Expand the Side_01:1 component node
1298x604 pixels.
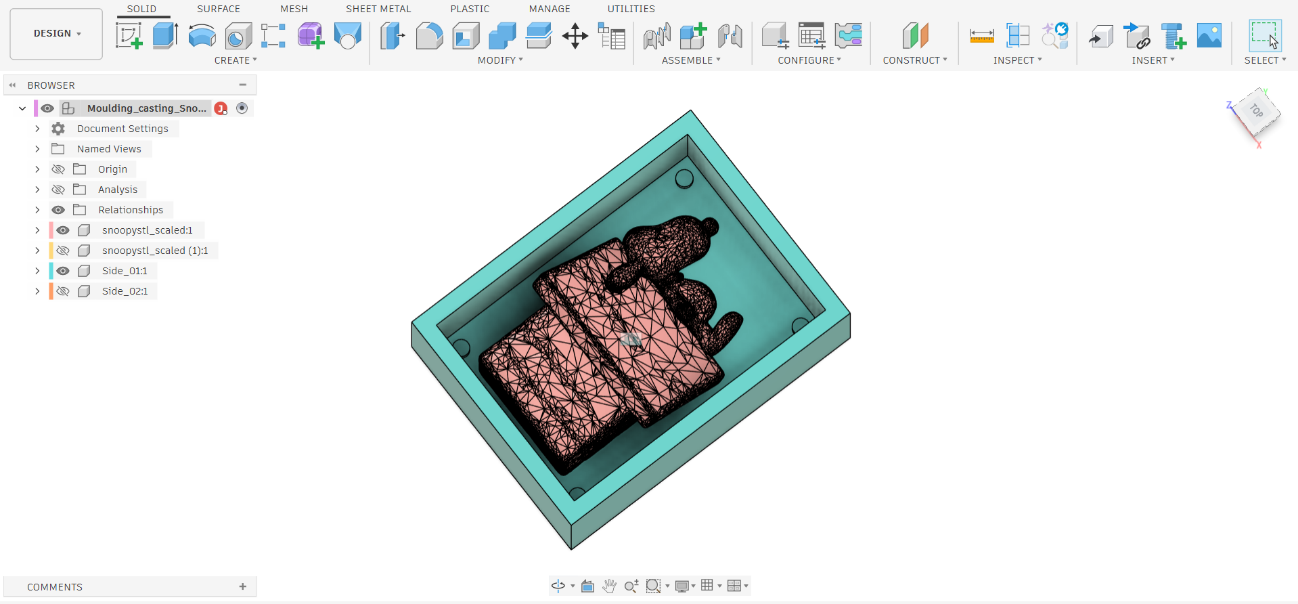click(38, 271)
